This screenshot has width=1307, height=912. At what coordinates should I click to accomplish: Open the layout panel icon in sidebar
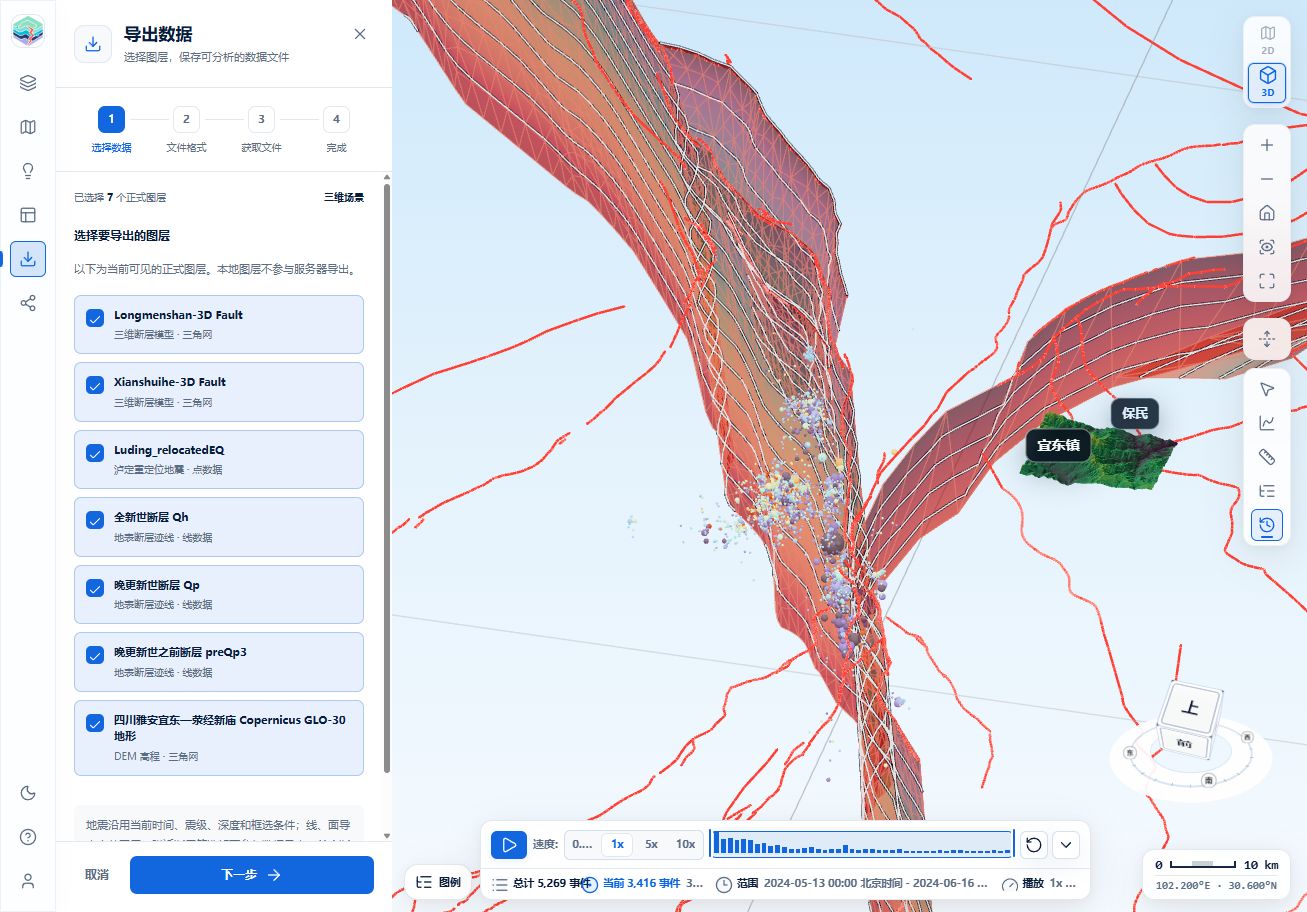(28, 215)
